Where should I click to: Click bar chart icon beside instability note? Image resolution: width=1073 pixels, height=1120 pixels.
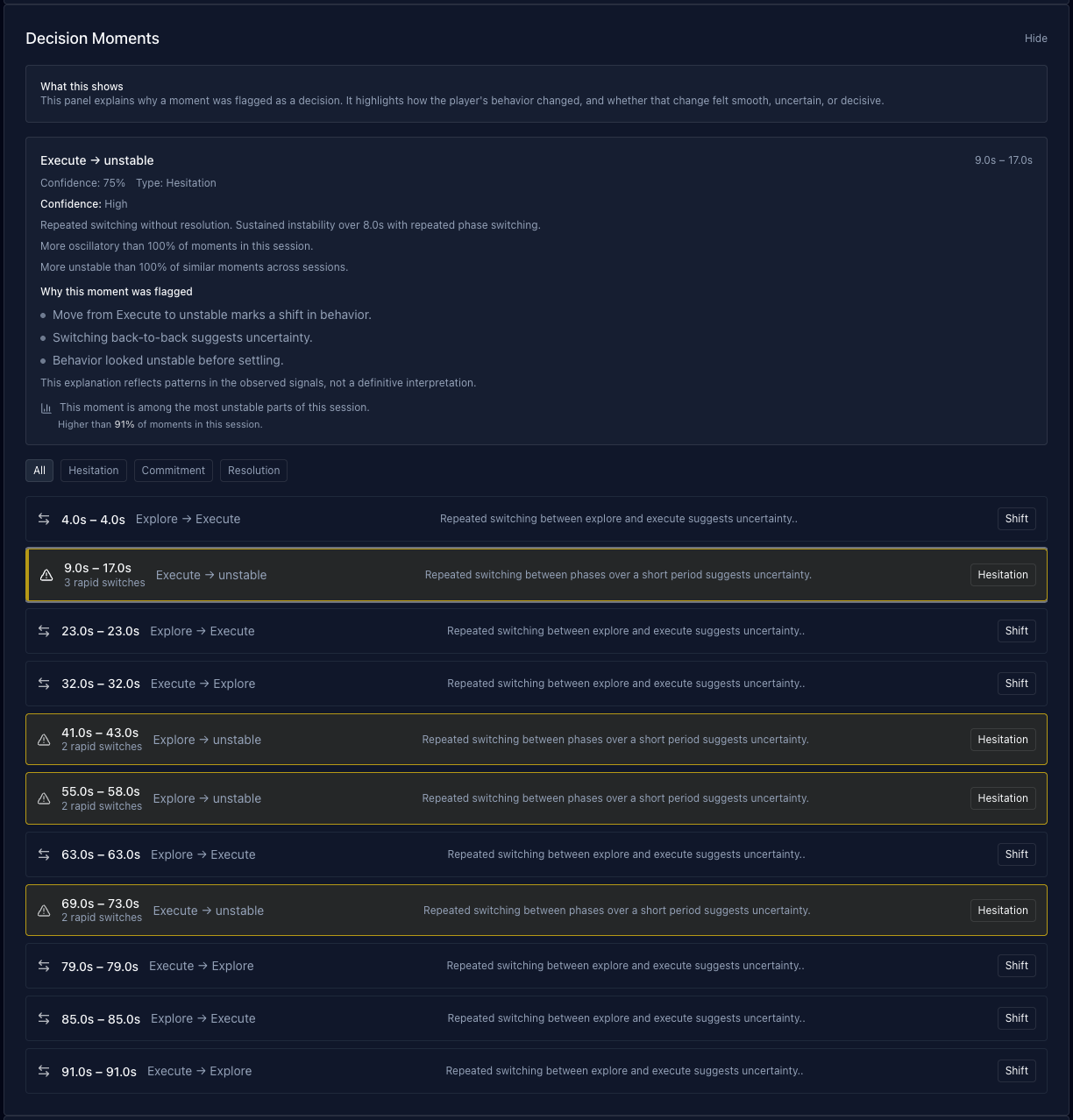46,408
